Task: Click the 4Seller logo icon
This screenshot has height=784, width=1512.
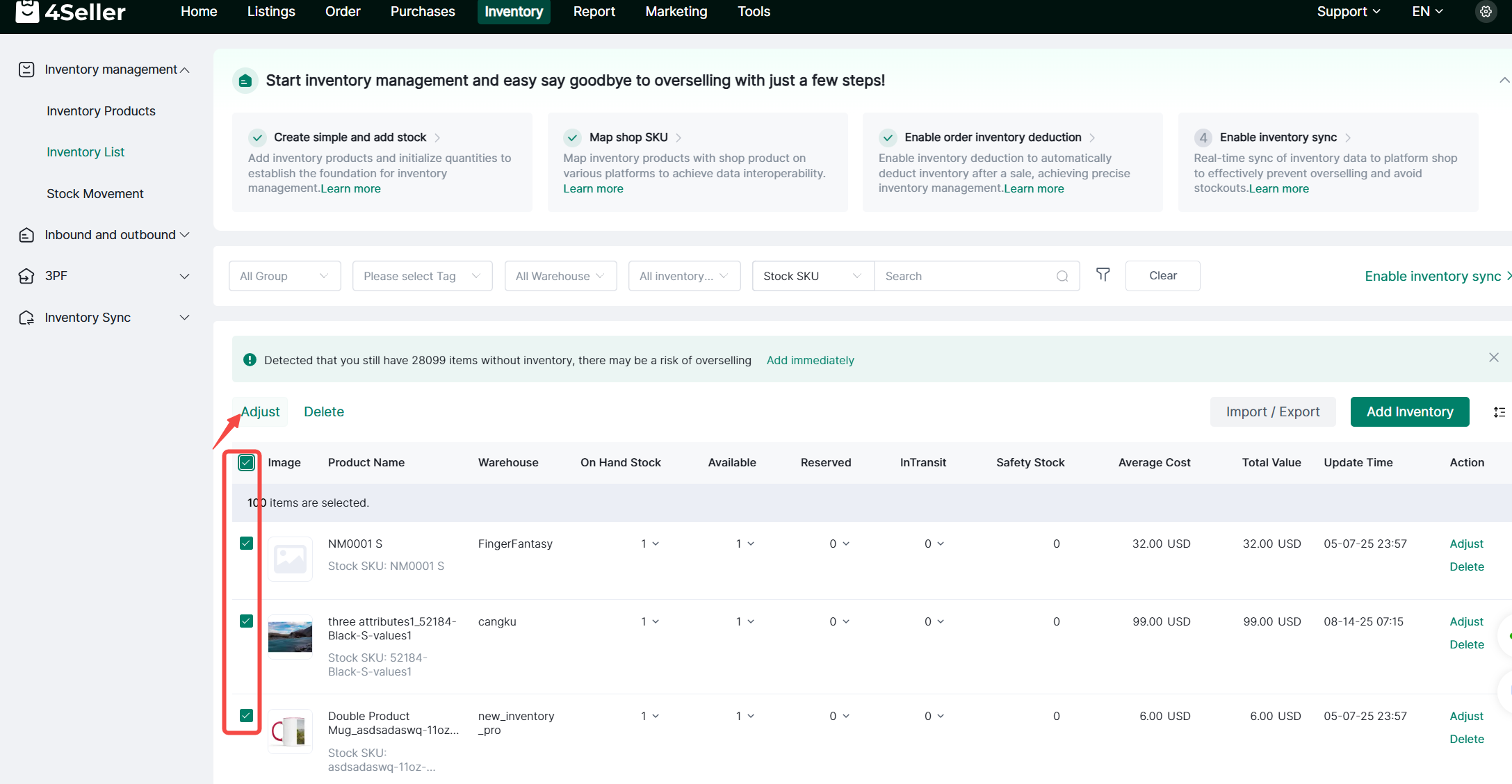Action: pyautogui.click(x=27, y=11)
